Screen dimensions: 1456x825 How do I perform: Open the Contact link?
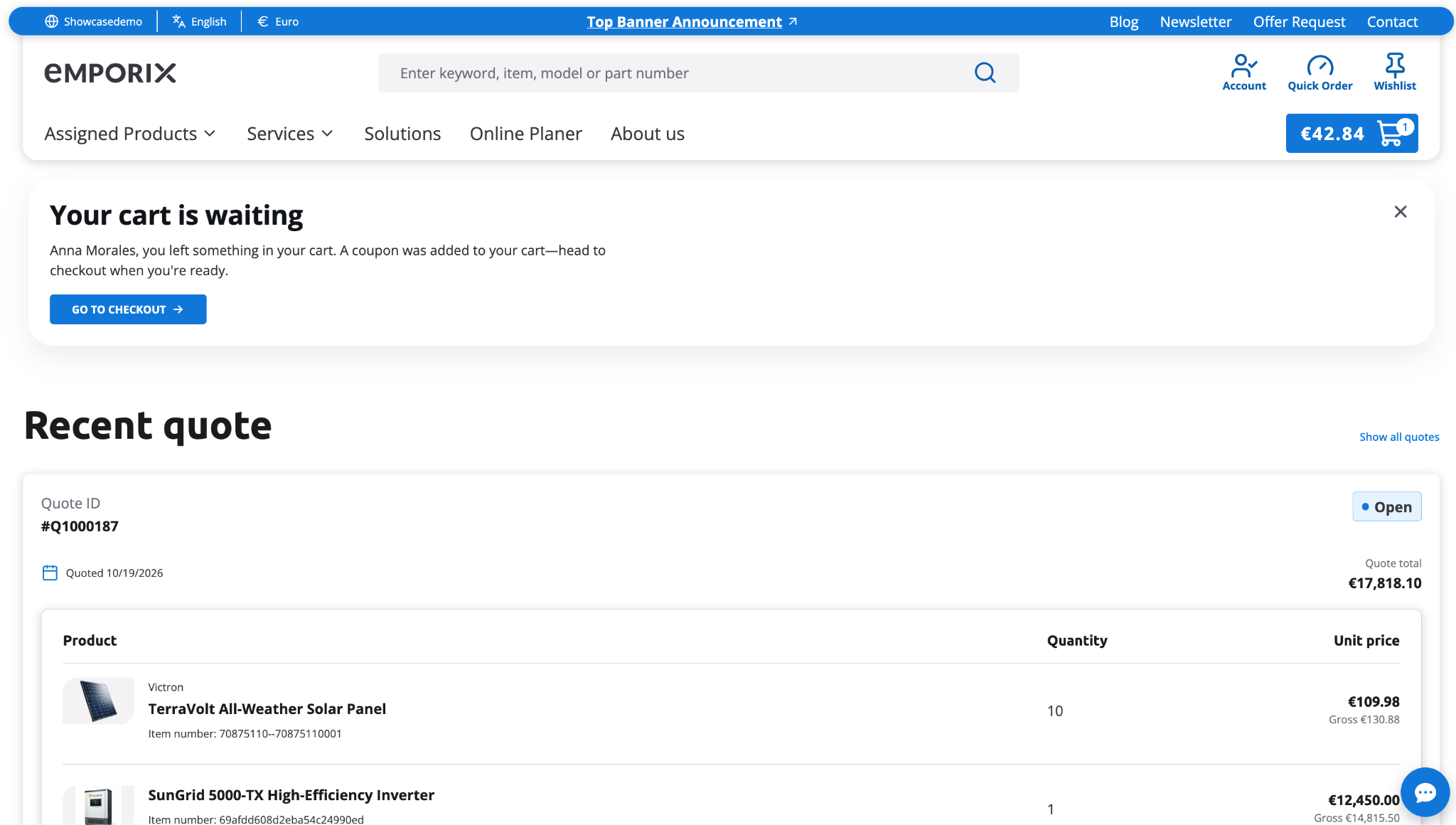point(1392,21)
